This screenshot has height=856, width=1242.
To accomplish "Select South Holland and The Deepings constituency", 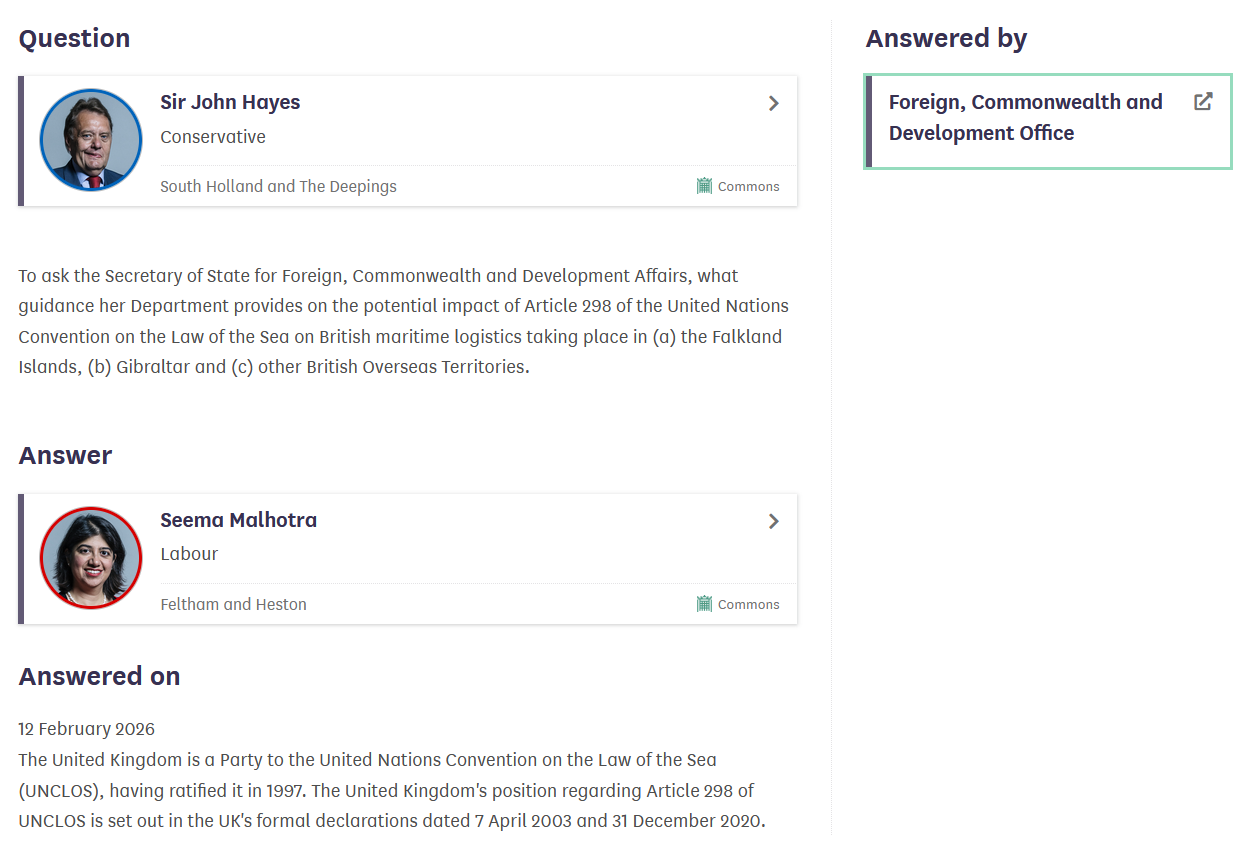I will pyautogui.click(x=278, y=186).
